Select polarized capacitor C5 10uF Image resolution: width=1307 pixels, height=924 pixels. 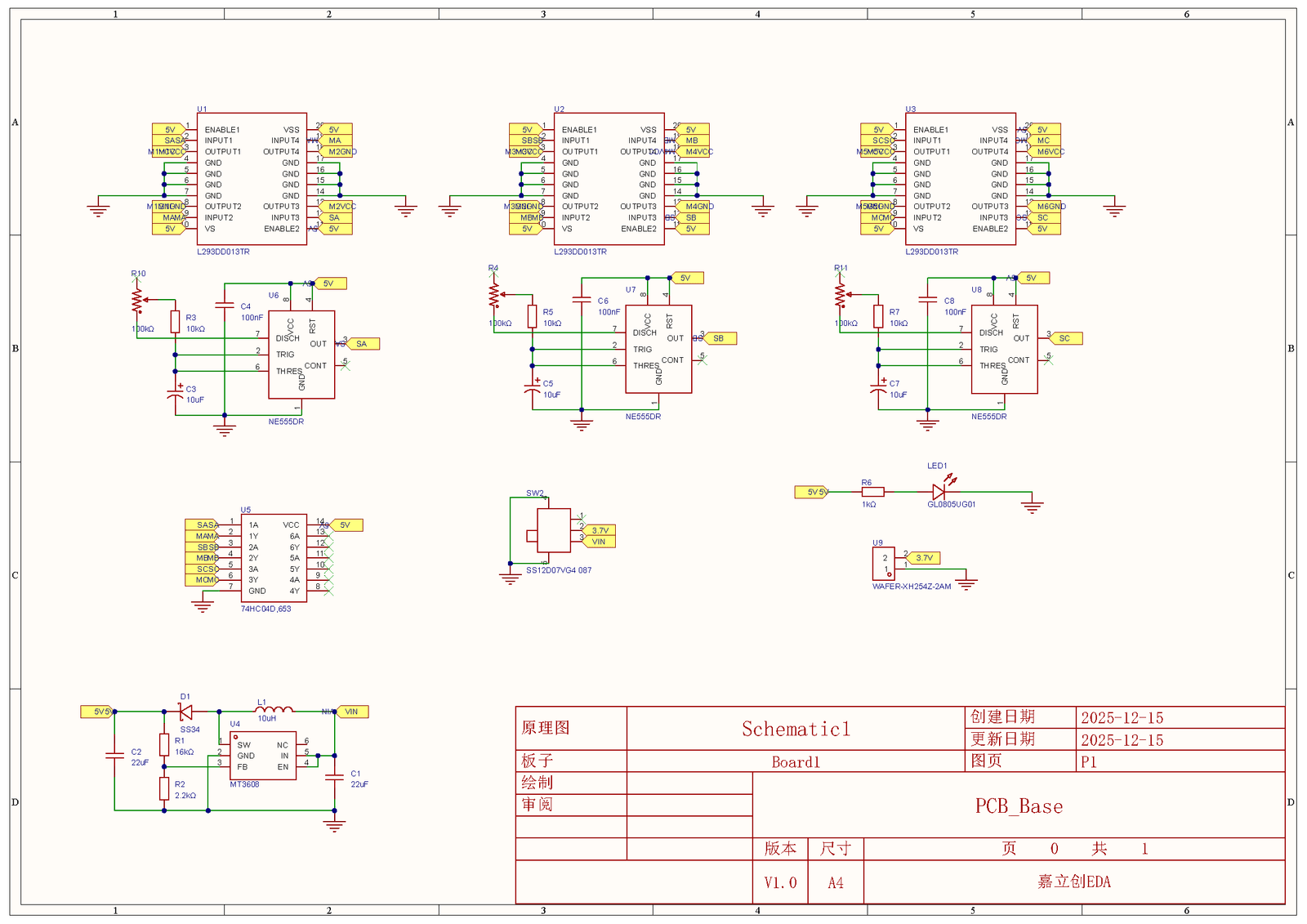[x=532, y=388]
